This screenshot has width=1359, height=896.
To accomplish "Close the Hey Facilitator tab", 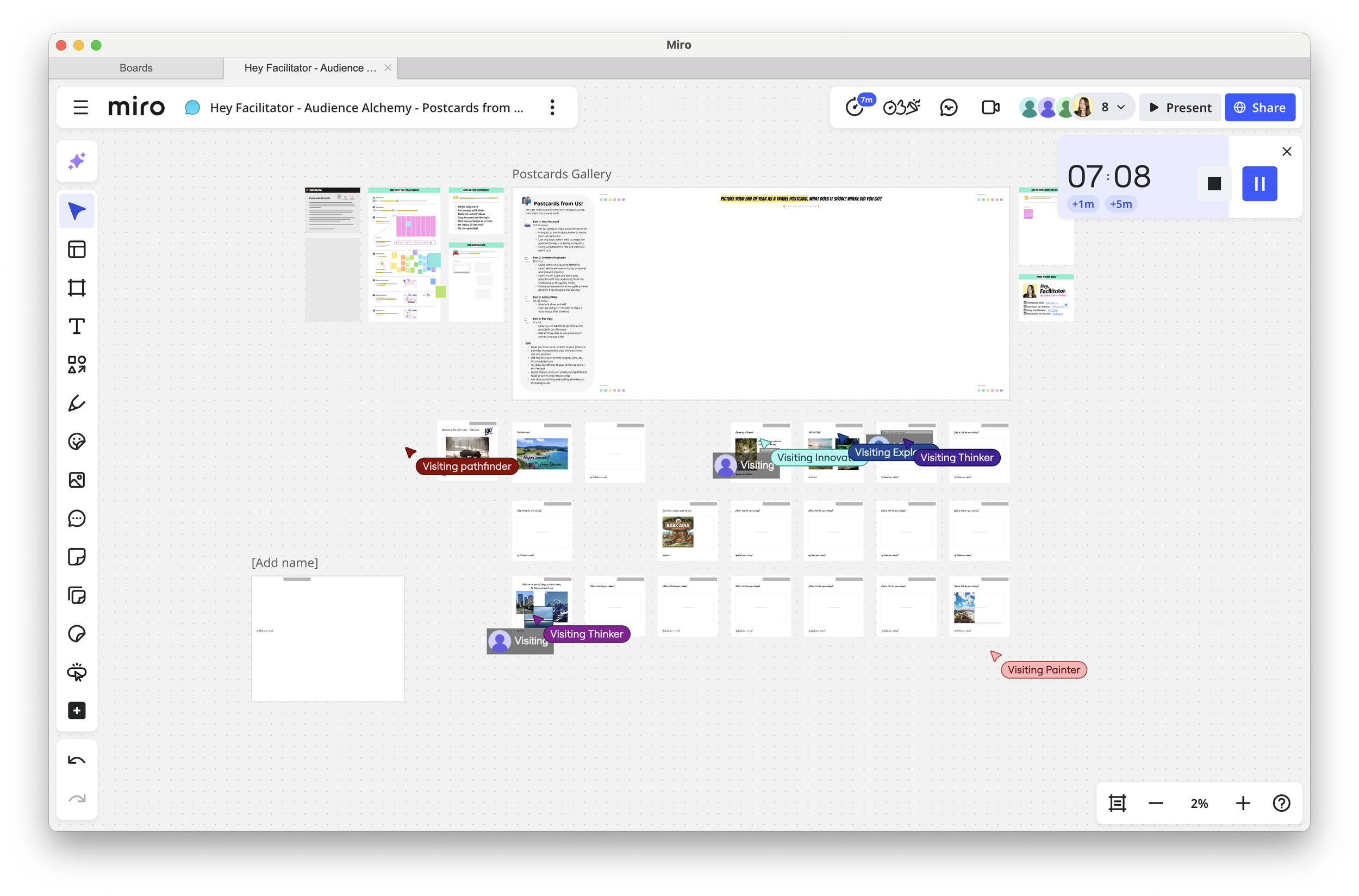I will [388, 68].
